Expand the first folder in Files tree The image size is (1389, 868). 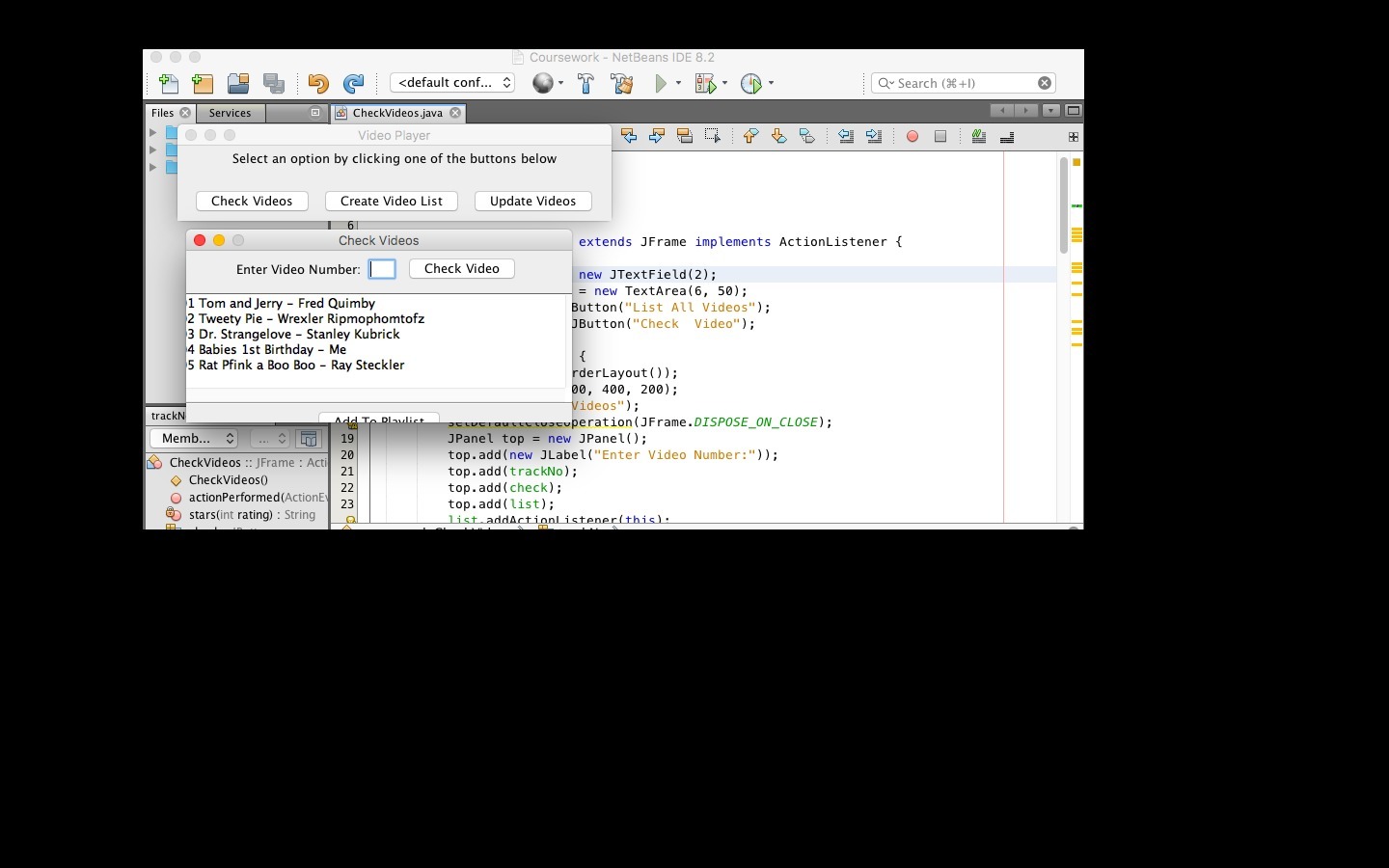tap(153, 133)
